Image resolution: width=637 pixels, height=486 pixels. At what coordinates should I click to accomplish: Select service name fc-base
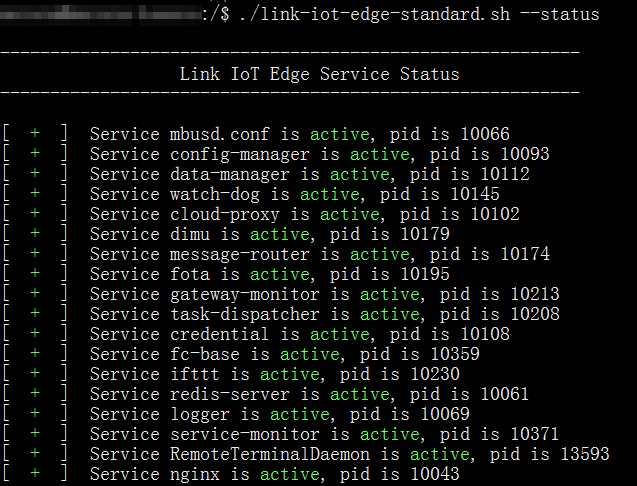[x=205, y=354]
